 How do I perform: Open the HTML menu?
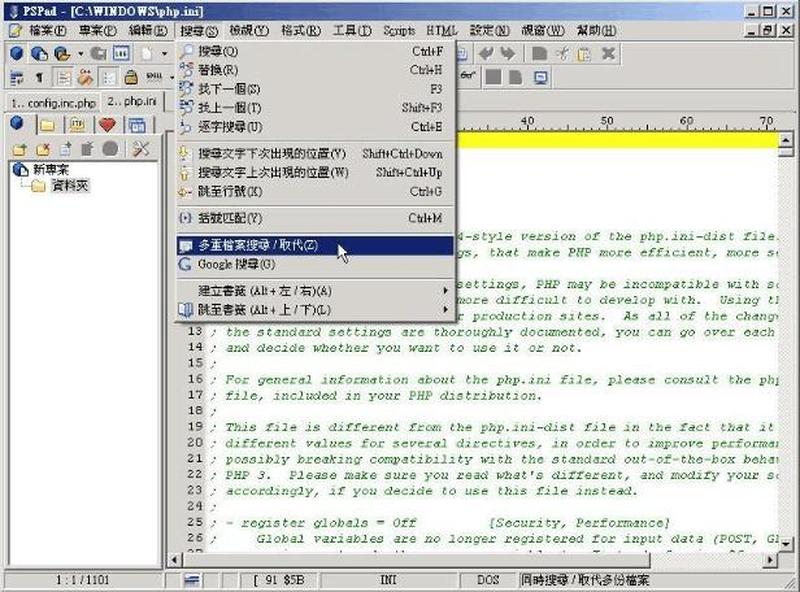(441, 31)
